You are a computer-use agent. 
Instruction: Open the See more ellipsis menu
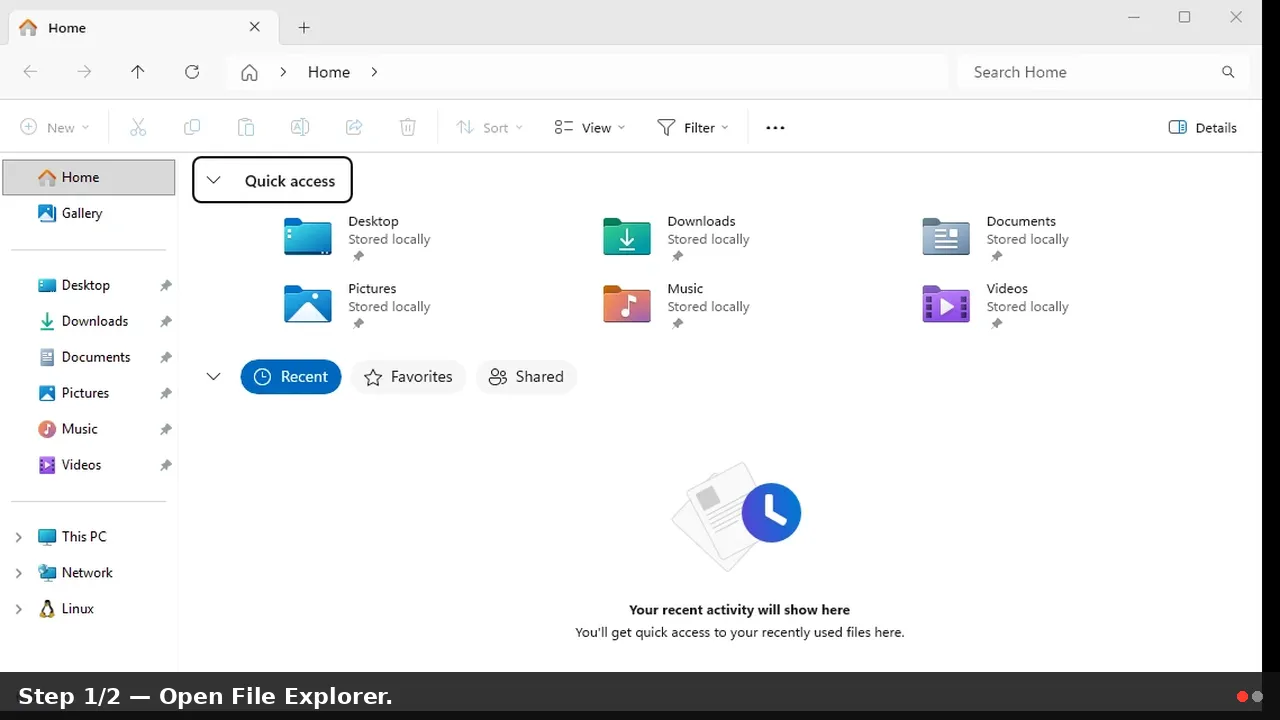click(775, 128)
